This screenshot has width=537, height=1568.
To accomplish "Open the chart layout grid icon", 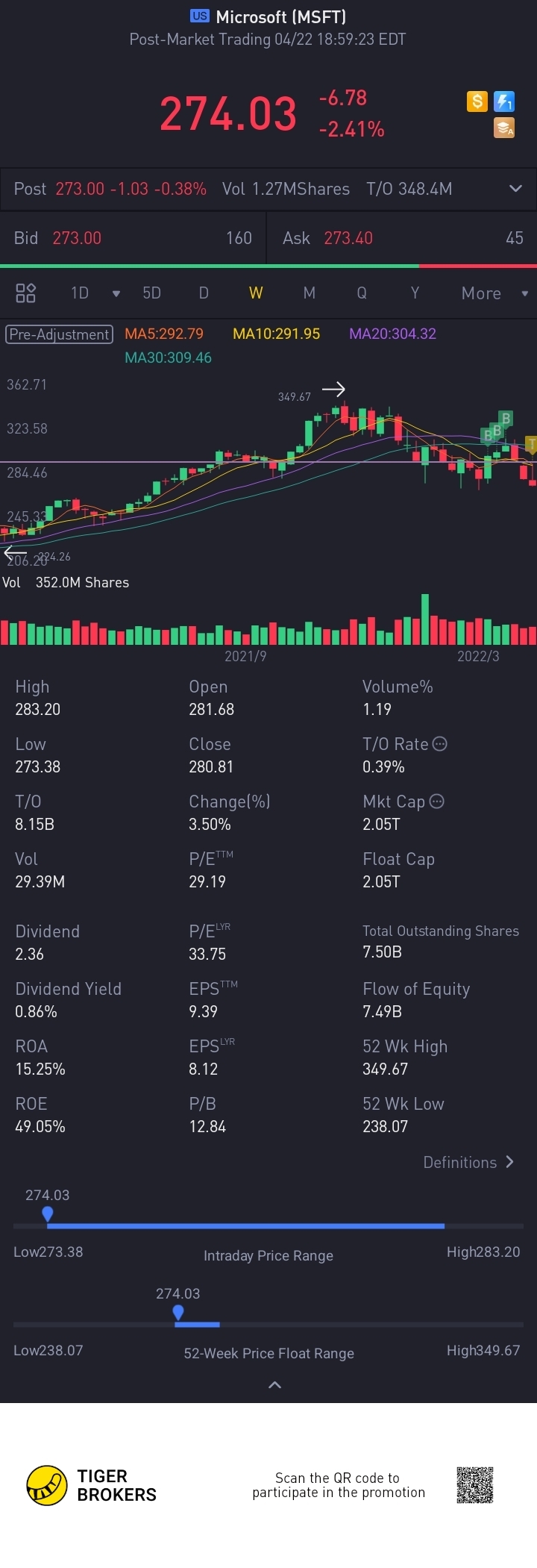I will [x=26, y=293].
